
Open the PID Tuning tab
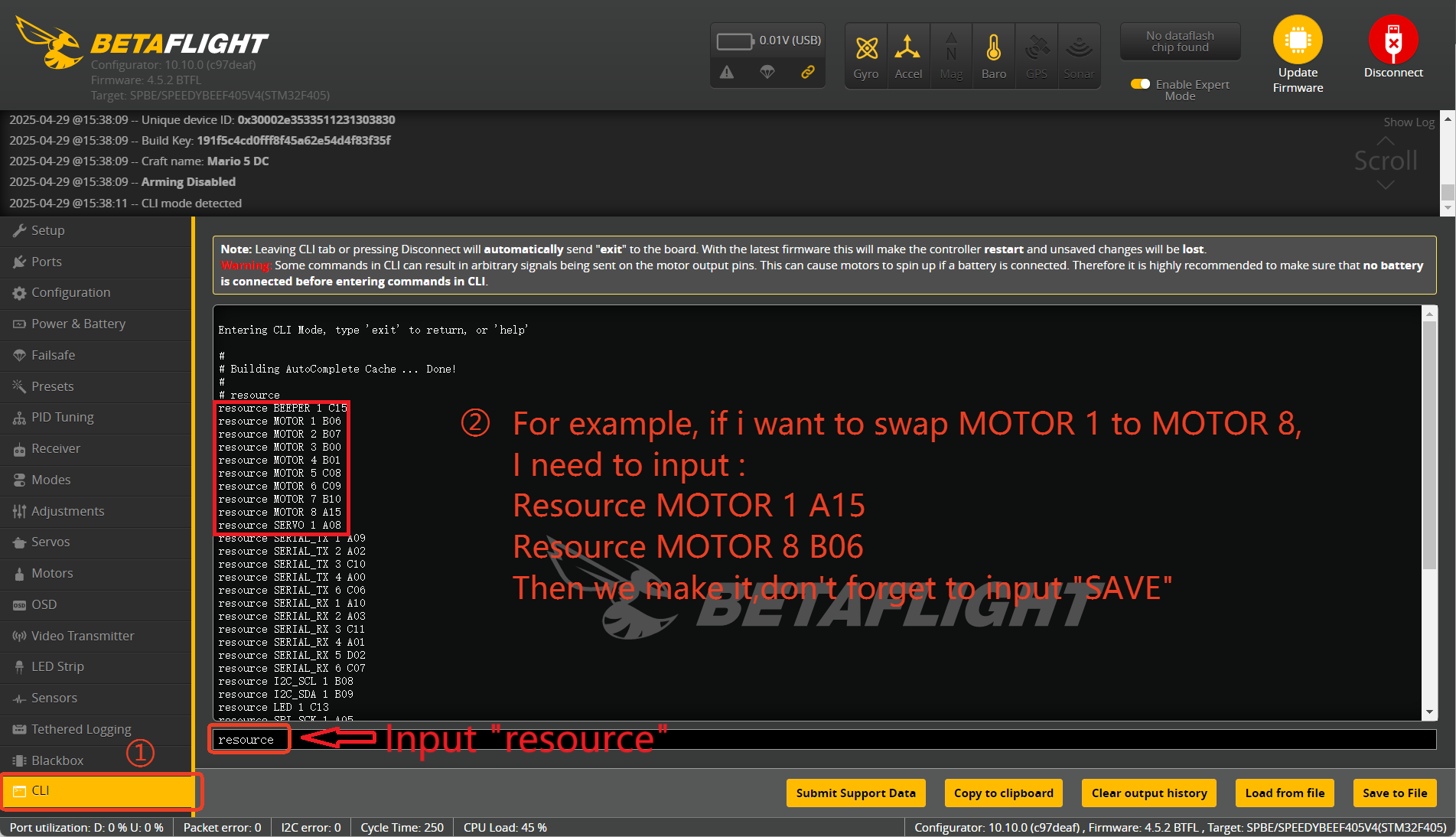(x=96, y=417)
